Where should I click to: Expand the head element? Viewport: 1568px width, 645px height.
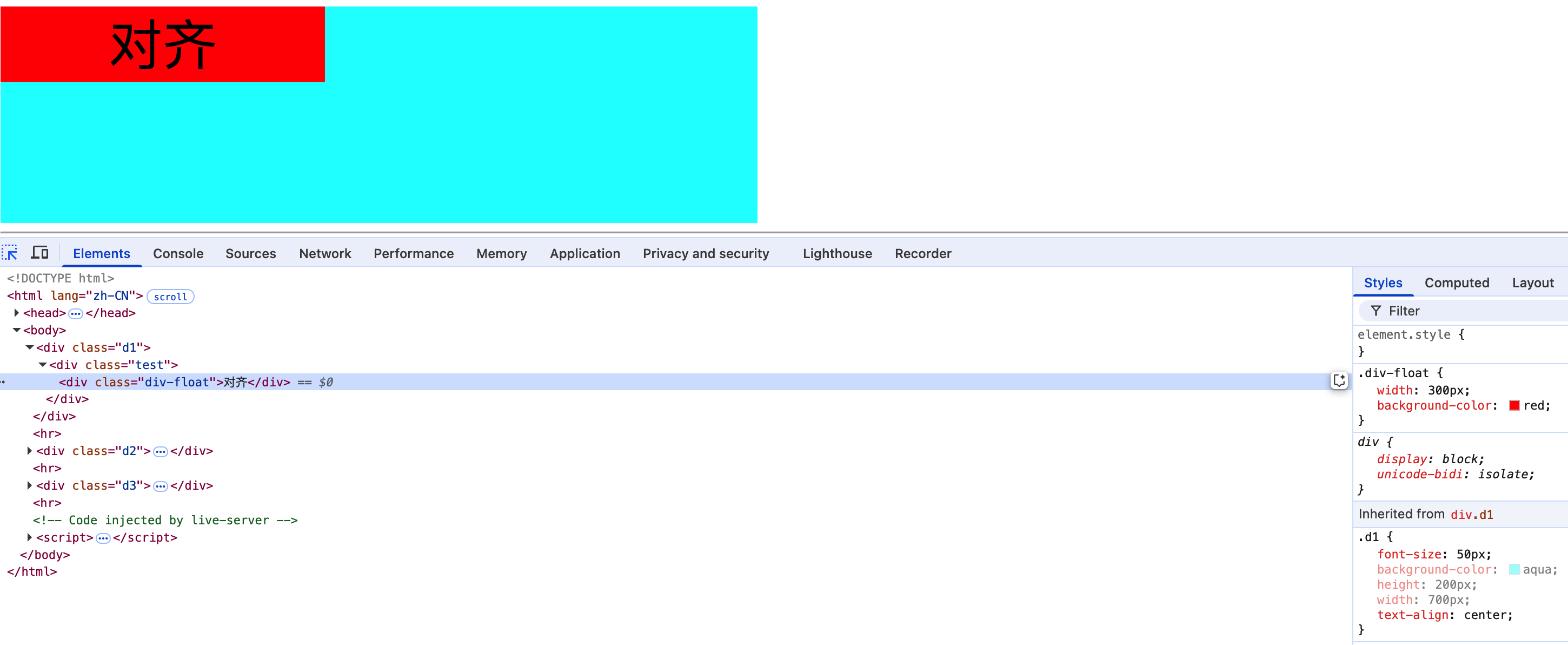coord(17,313)
